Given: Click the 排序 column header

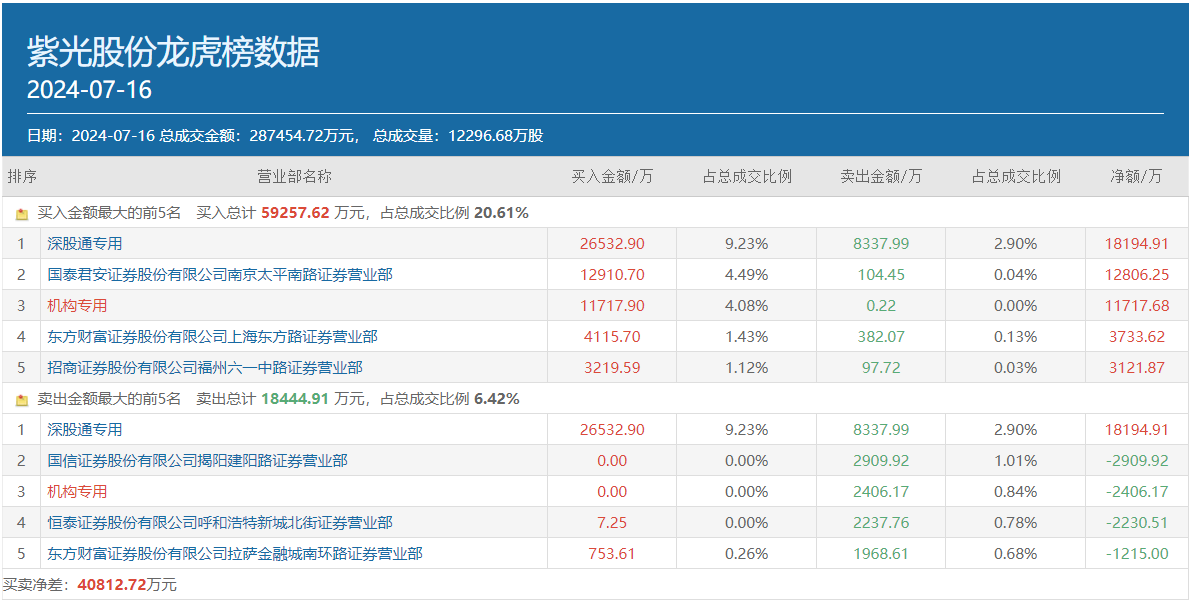Looking at the screenshot, I should [22, 177].
